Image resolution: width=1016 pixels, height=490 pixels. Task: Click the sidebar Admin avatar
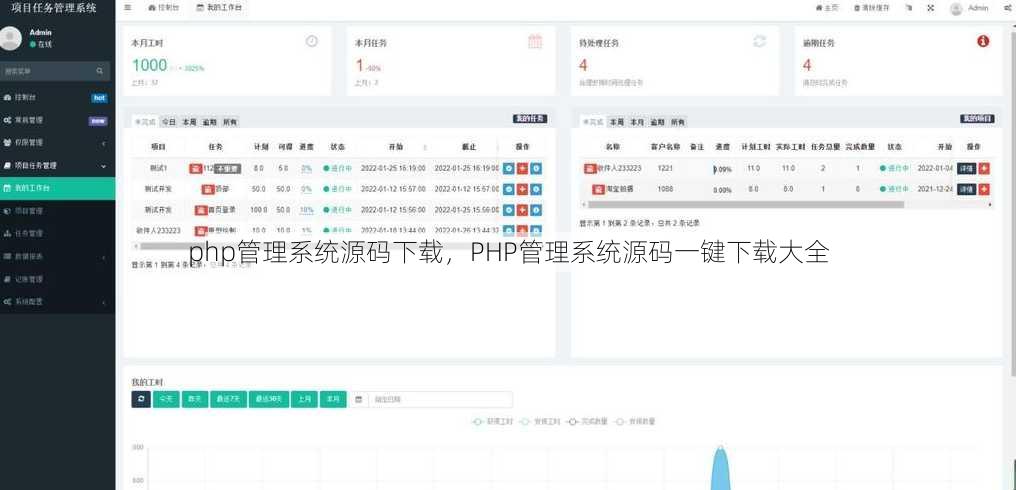tap(10, 39)
